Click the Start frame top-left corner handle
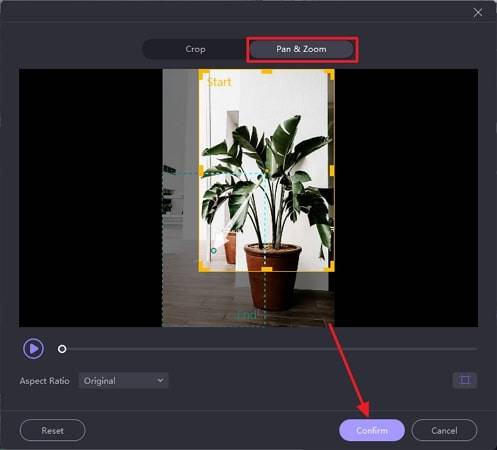 203,75
